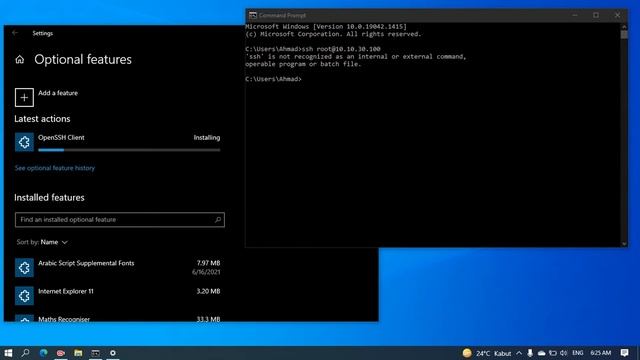The width and height of the screenshot is (640, 360).
Task: Open the volume speaker tray icon
Action: [x=564, y=353]
